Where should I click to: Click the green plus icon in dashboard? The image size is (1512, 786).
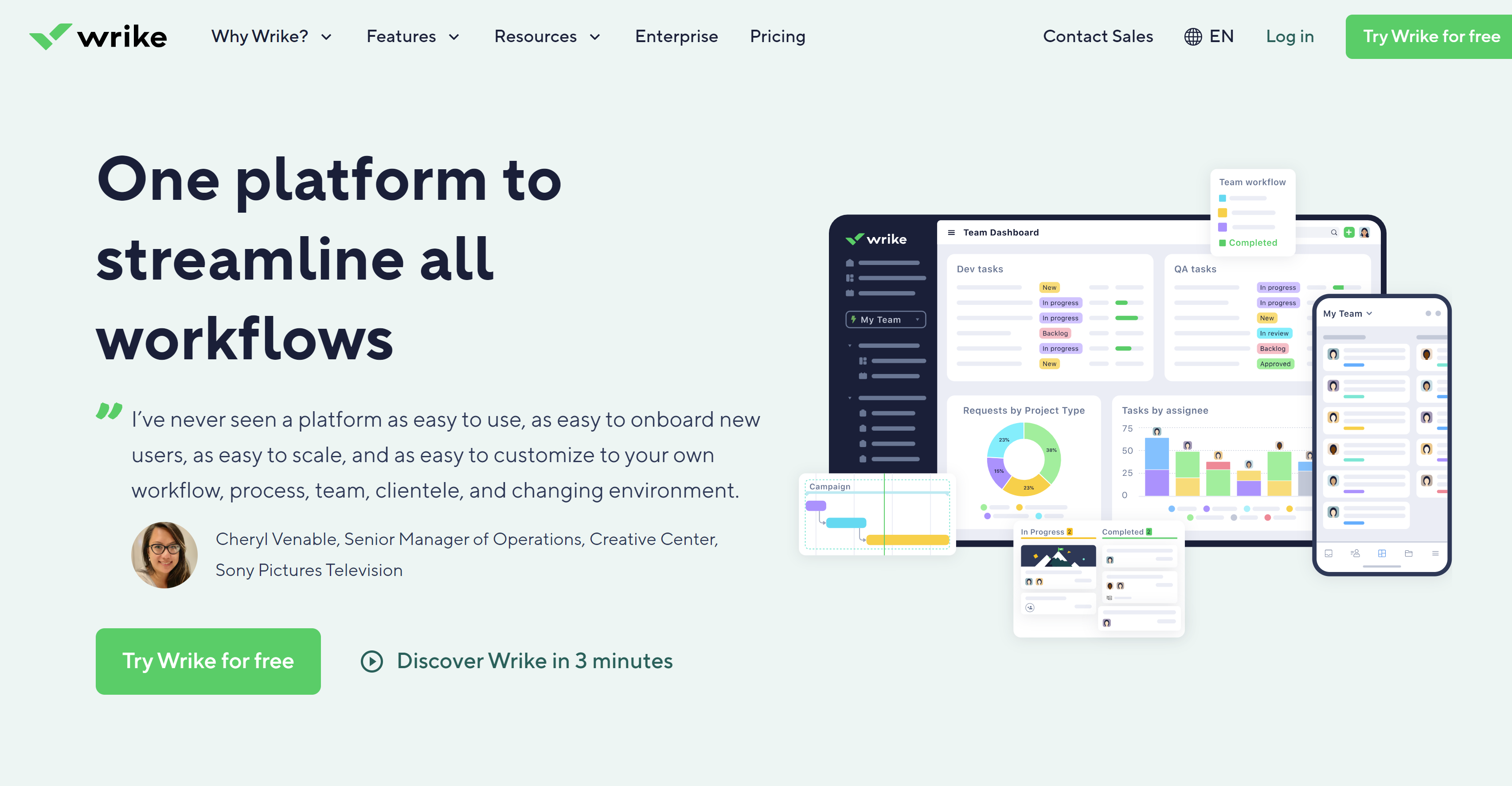[x=1349, y=232]
